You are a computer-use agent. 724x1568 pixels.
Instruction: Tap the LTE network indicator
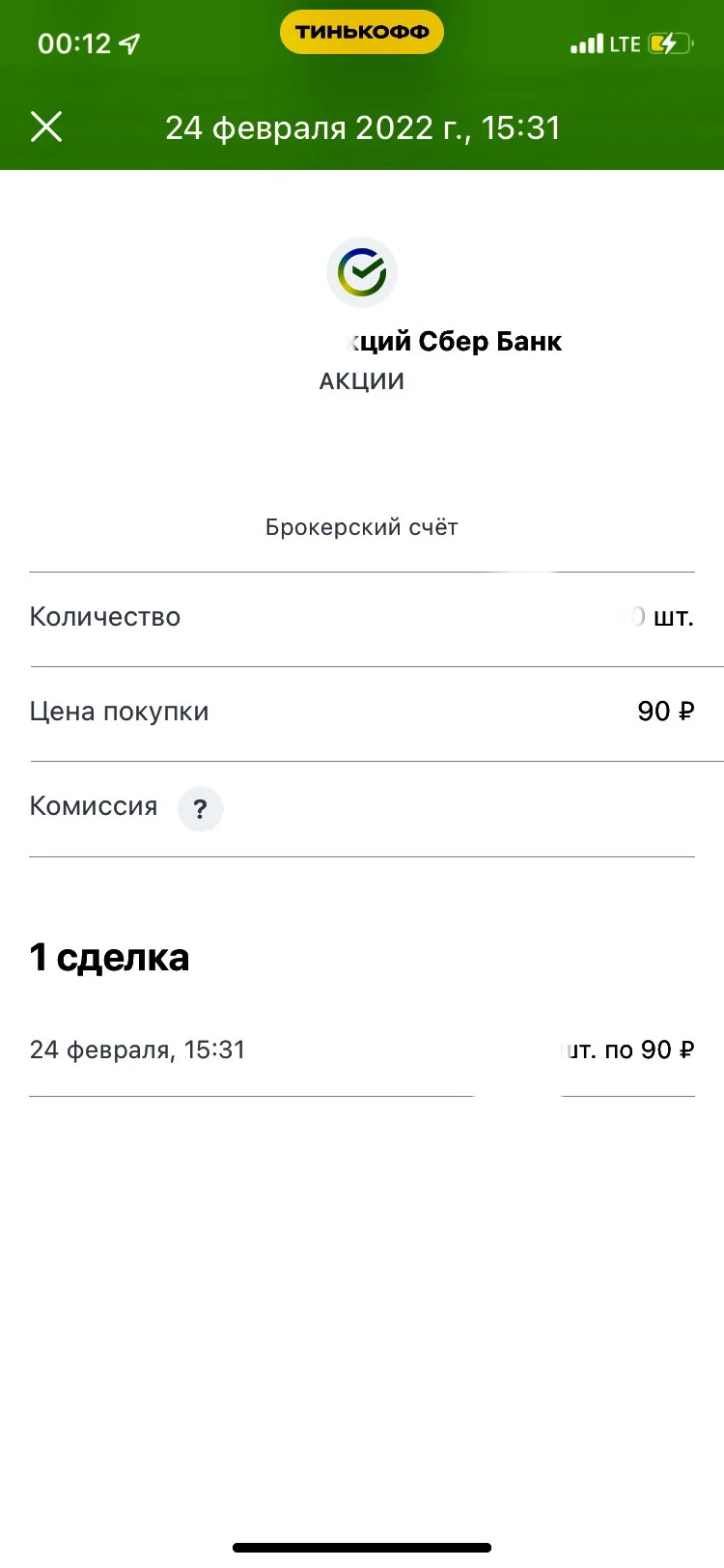626,44
